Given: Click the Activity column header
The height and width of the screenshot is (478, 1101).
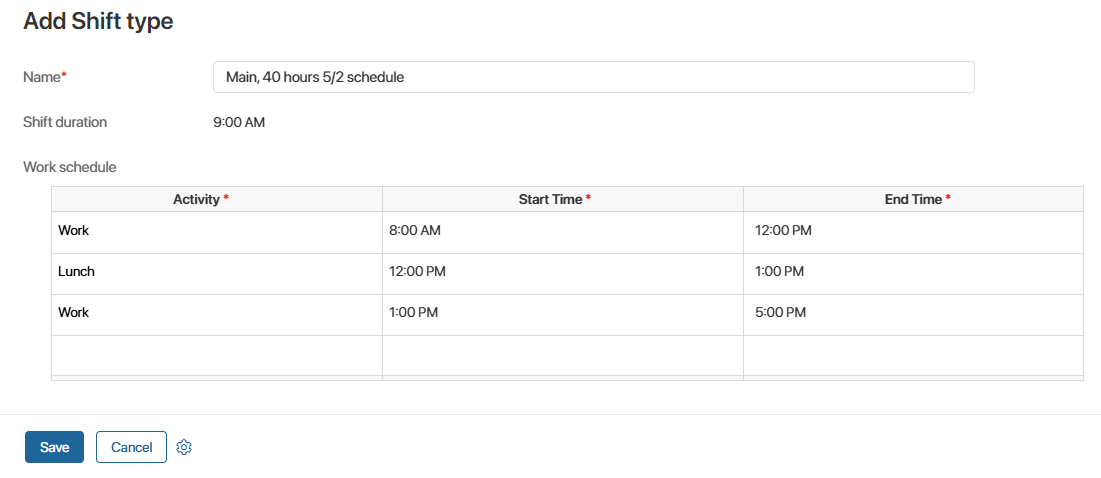Looking at the screenshot, I should 200,199.
